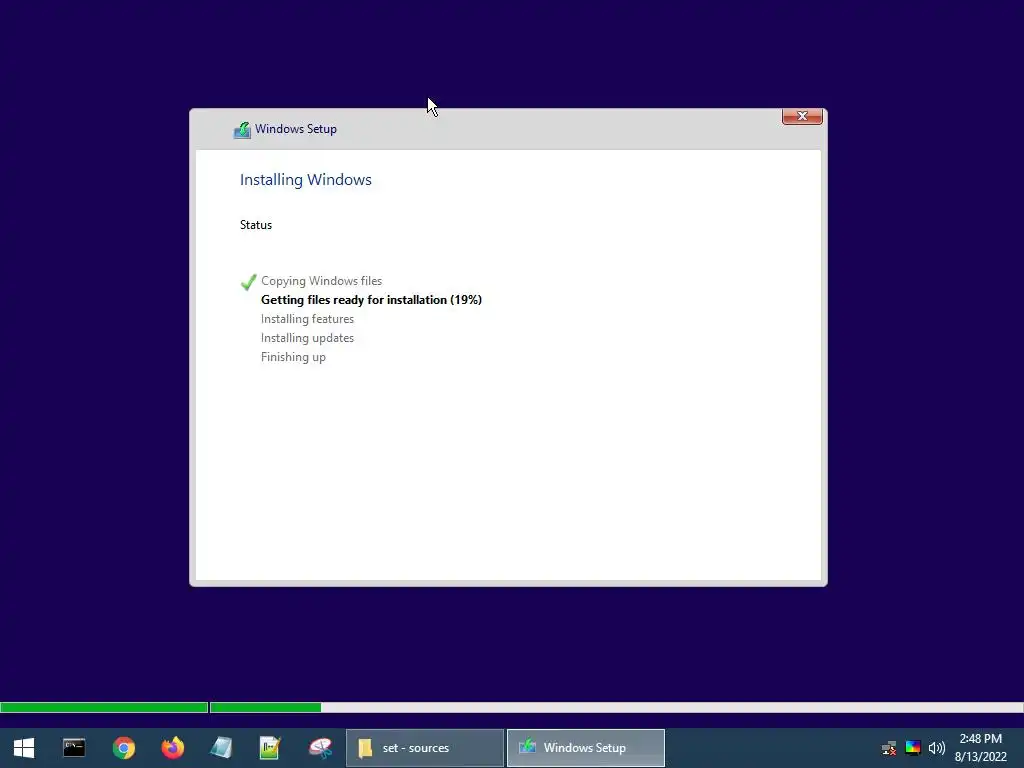This screenshot has height=768, width=1024.
Task: Open the Windows Start menu
Action: tap(24, 748)
